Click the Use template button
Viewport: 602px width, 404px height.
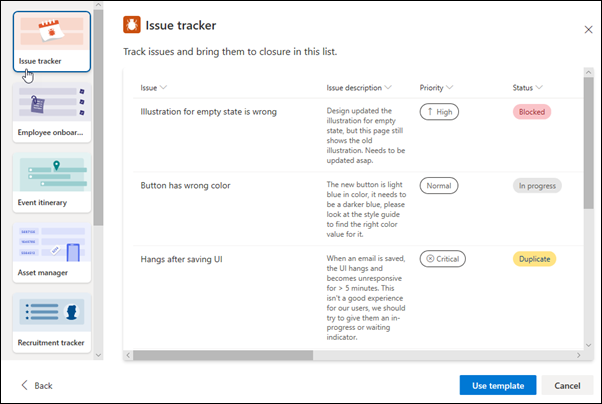pos(498,385)
